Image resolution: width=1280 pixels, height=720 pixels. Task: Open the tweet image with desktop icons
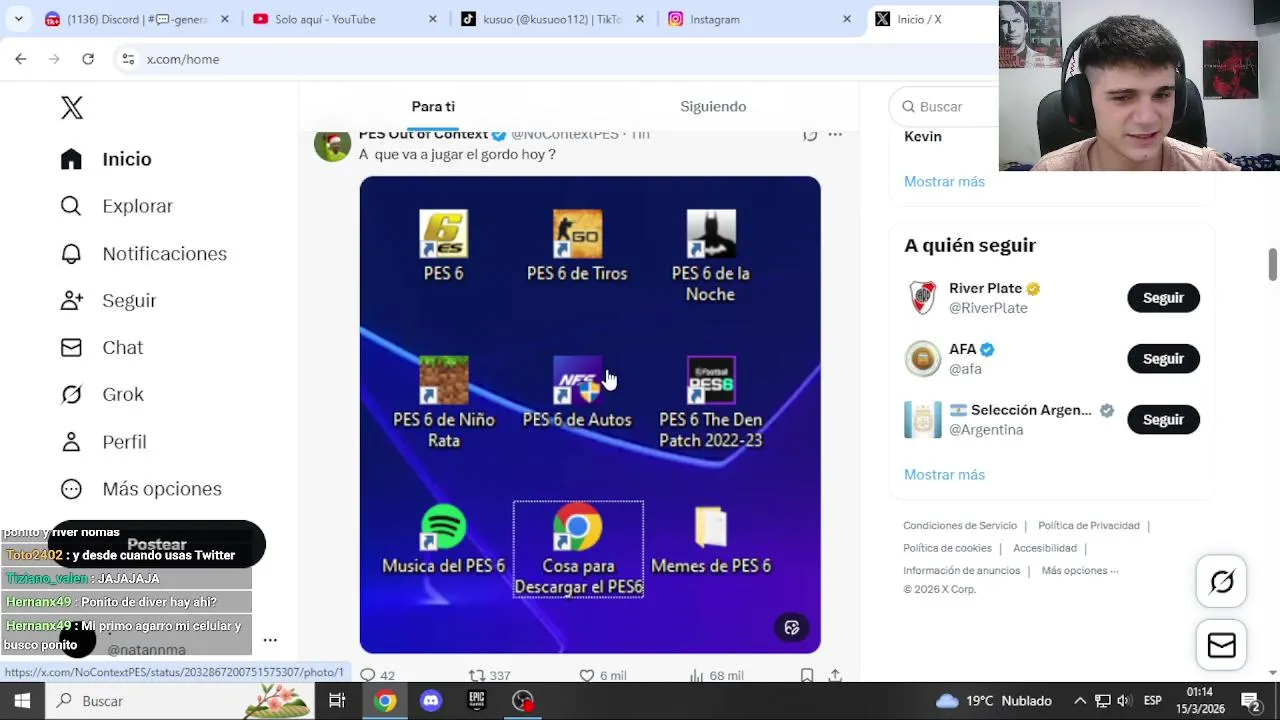(590, 415)
